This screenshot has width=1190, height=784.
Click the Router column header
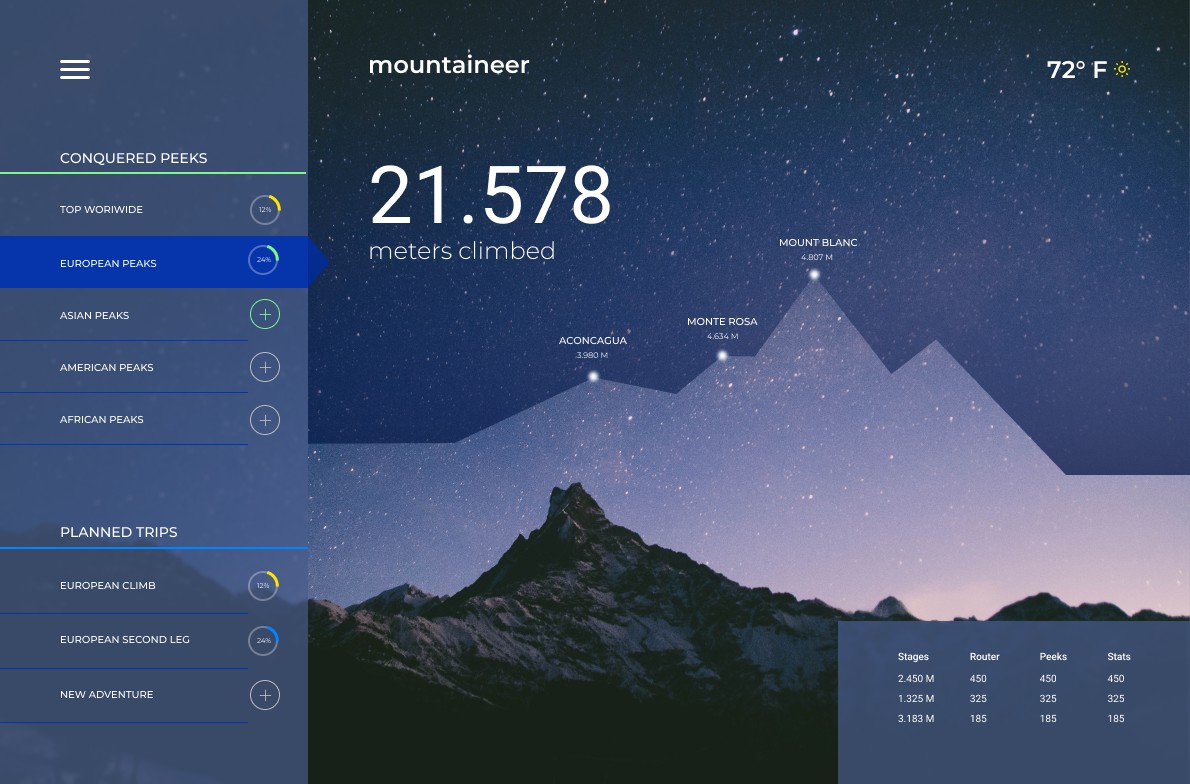[x=984, y=656]
